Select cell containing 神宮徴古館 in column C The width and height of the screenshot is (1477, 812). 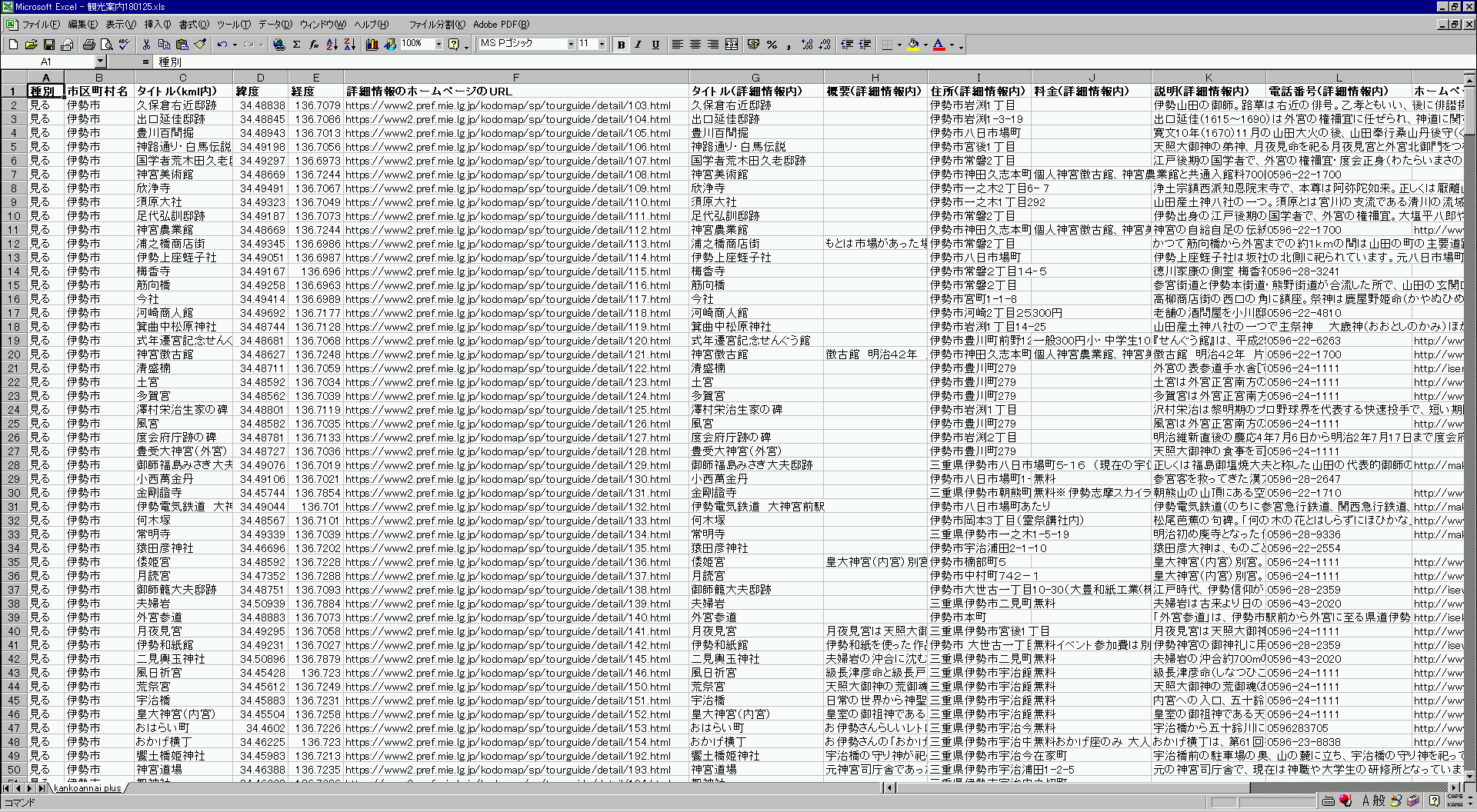point(184,354)
